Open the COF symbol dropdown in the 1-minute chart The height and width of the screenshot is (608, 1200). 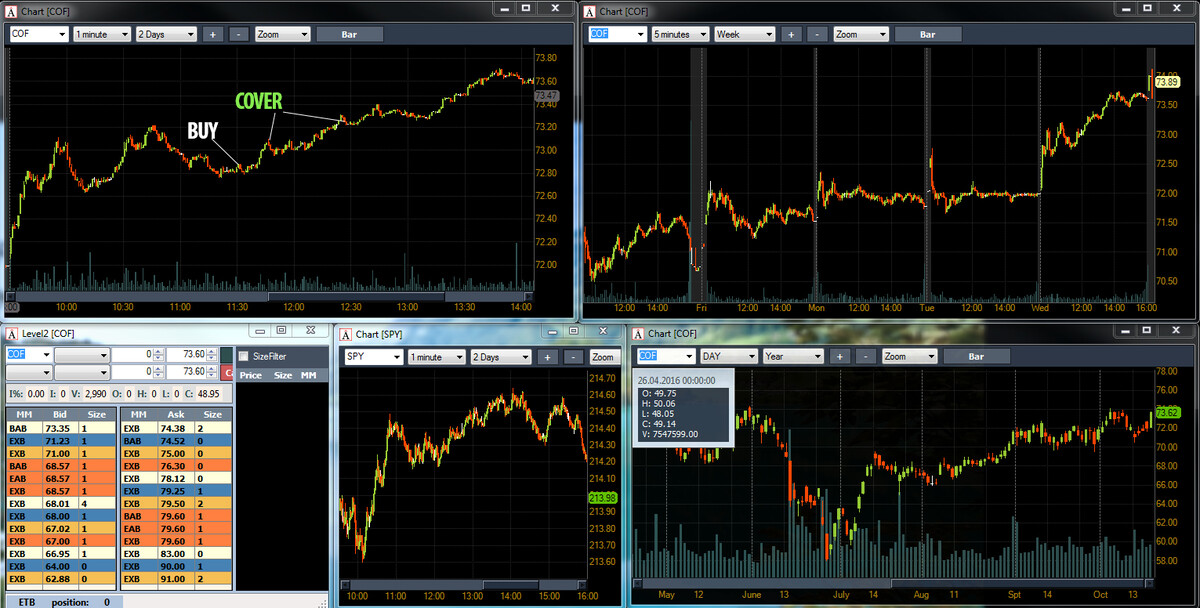click(x=62, y=34)
